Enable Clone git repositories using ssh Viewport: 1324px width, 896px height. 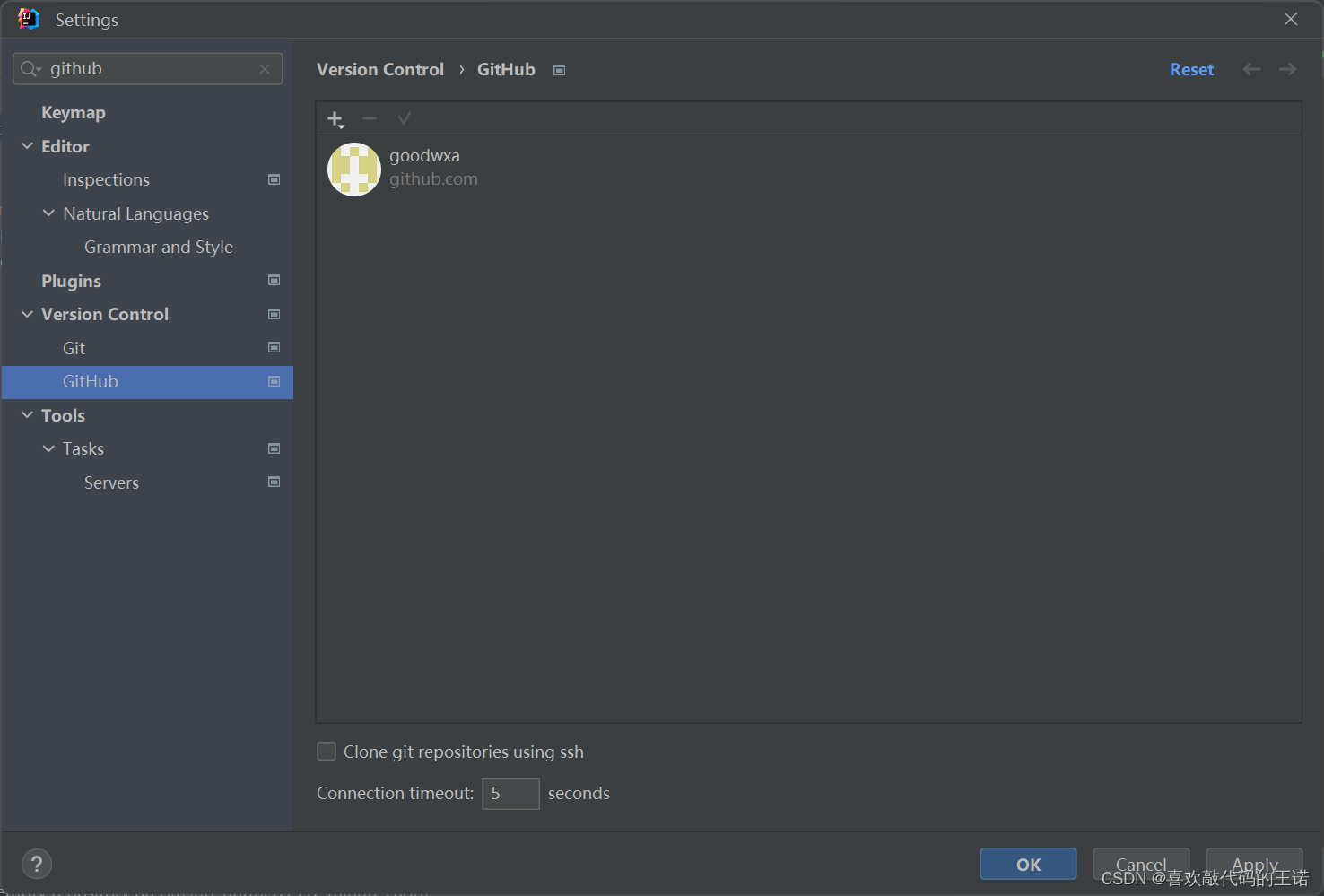327,752
